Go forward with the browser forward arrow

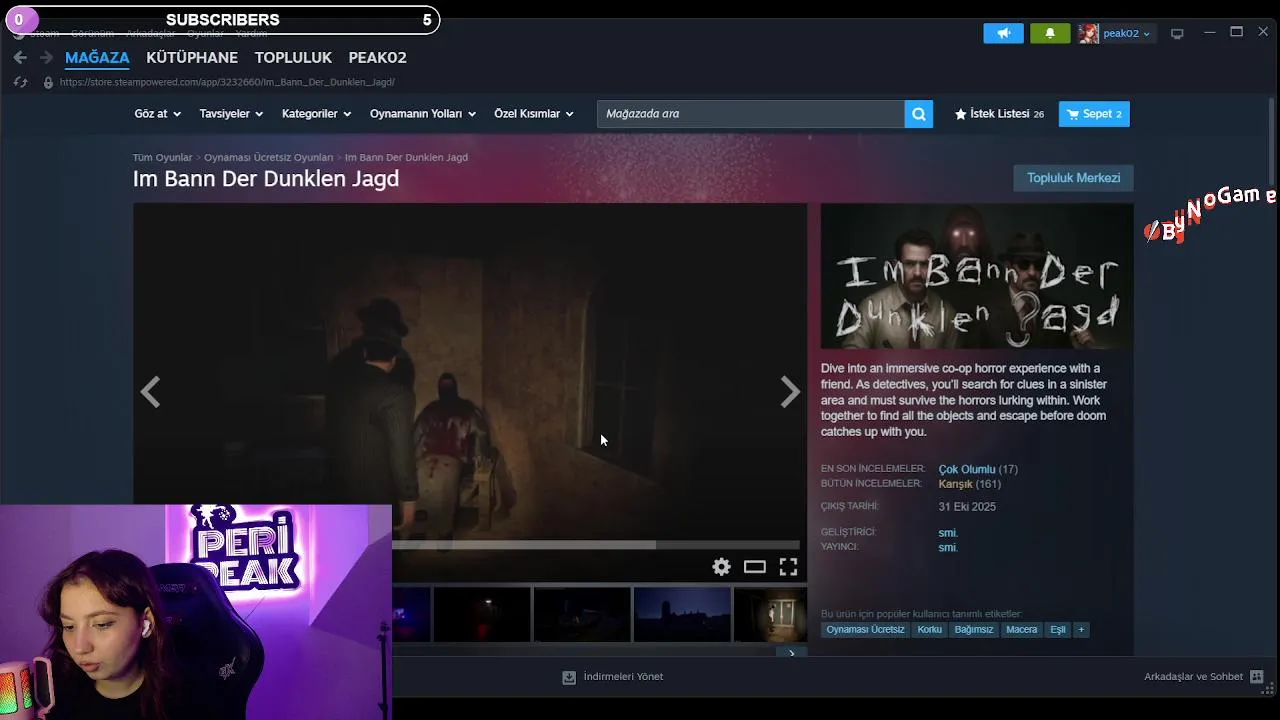coord(46,58)
